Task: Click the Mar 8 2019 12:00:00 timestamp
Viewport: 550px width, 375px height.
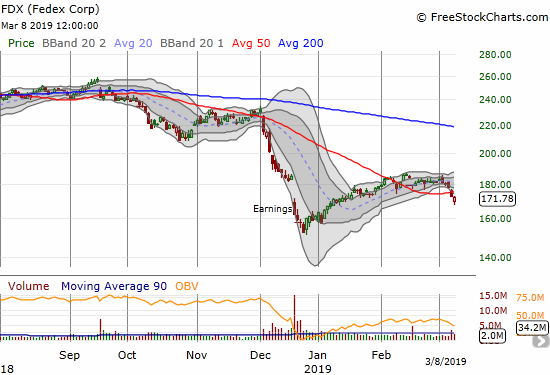Action: (x=49, y=26)
